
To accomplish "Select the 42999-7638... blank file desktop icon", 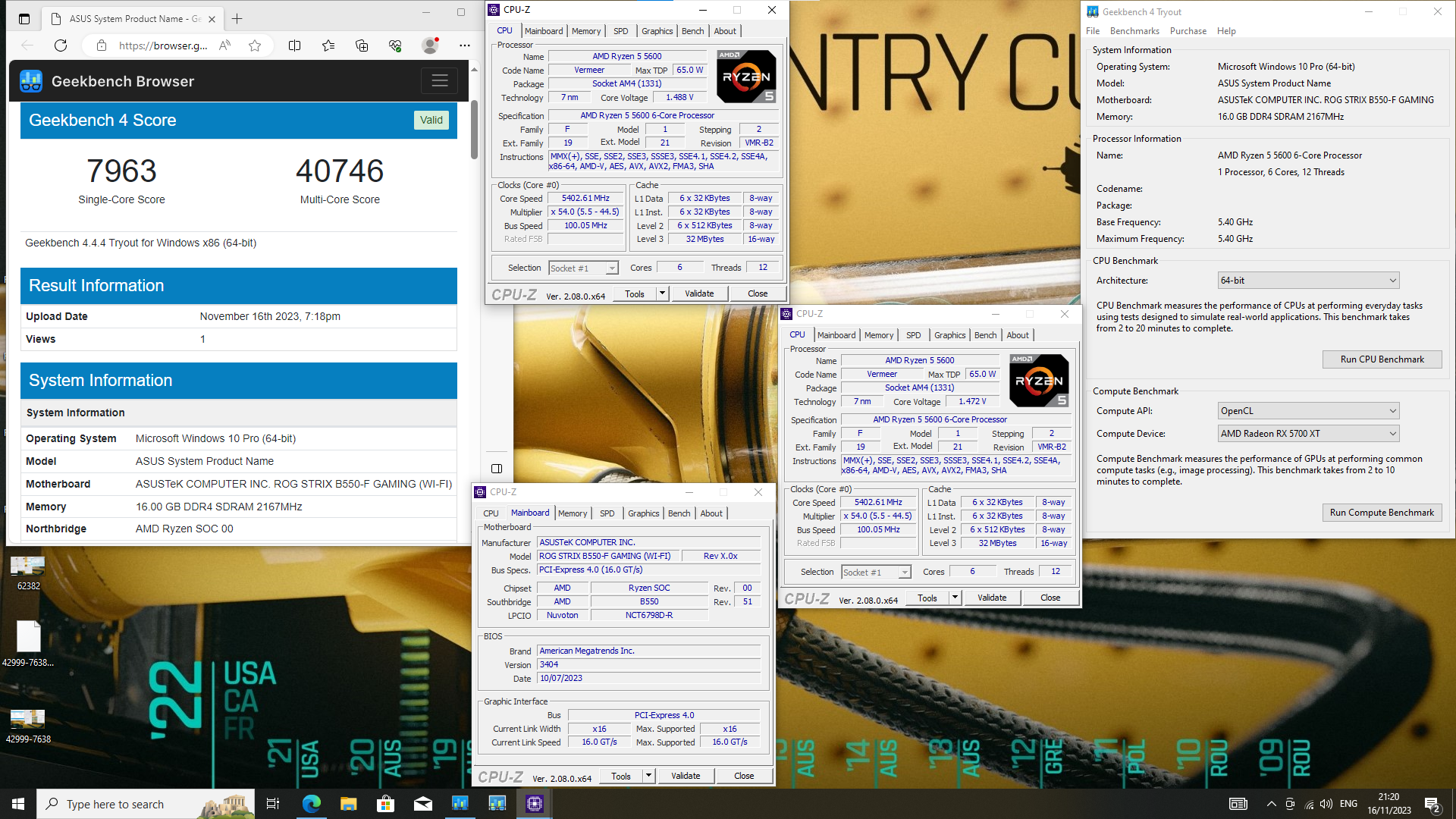I will [28, 644].
